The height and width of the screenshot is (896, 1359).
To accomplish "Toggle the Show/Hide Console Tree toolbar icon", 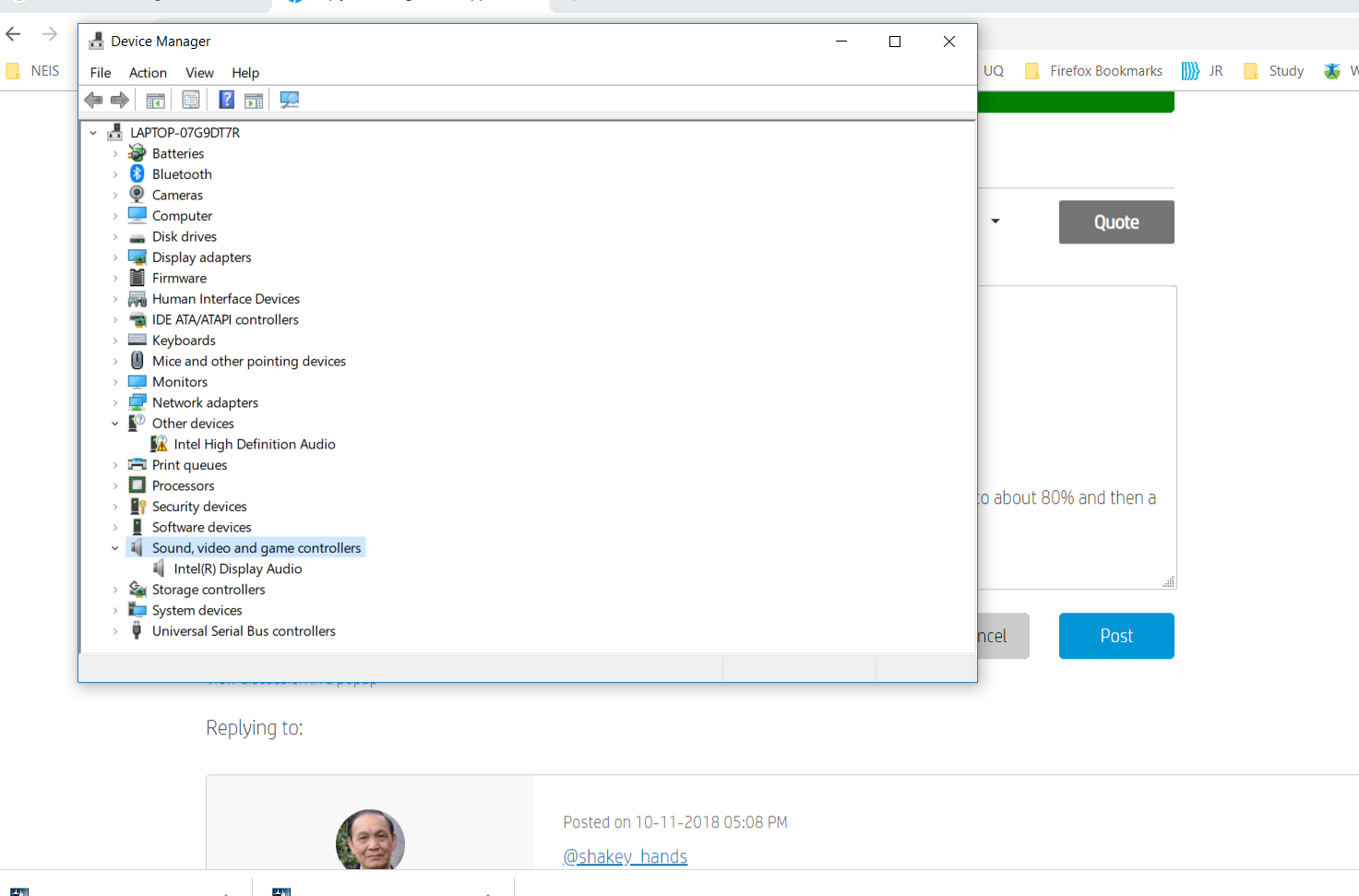I will click(x=156, y=100).
